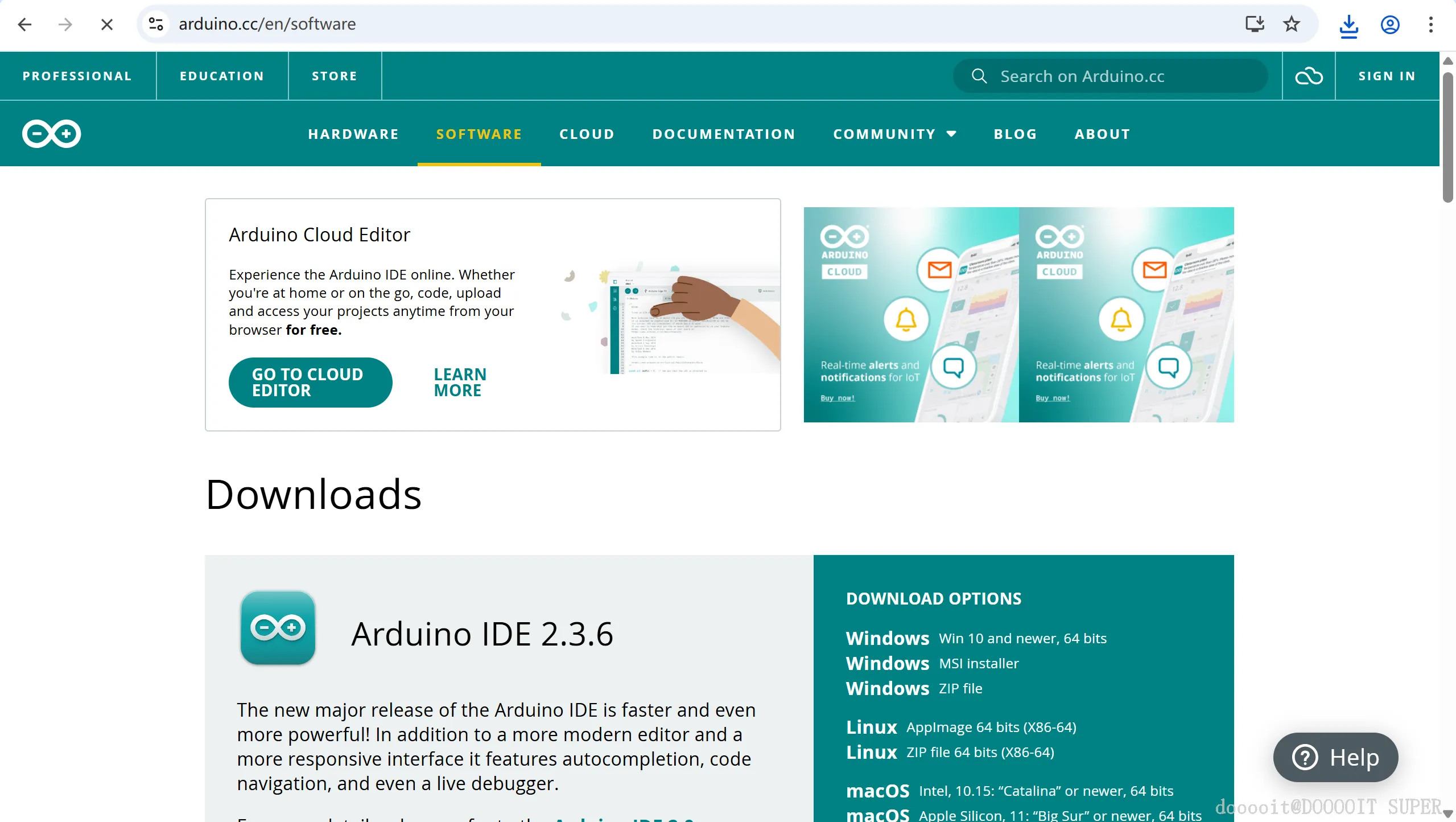
Task: Open the Chrome profile account icon
Action: (1389, 25)
